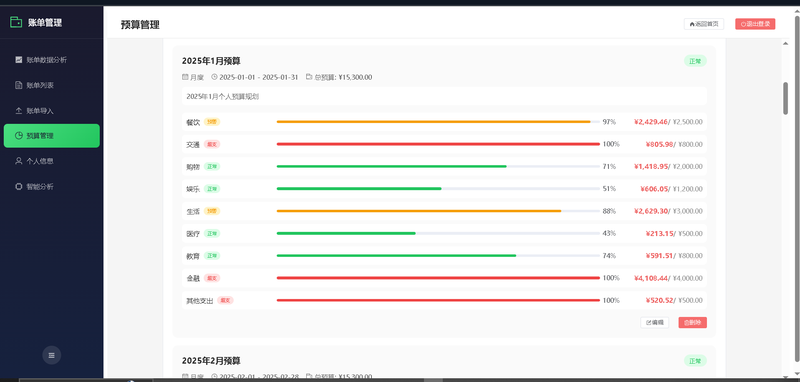Click the 预警 tag next to 餐饮
The image size is (800, 382).
click(x=212, y=122)
